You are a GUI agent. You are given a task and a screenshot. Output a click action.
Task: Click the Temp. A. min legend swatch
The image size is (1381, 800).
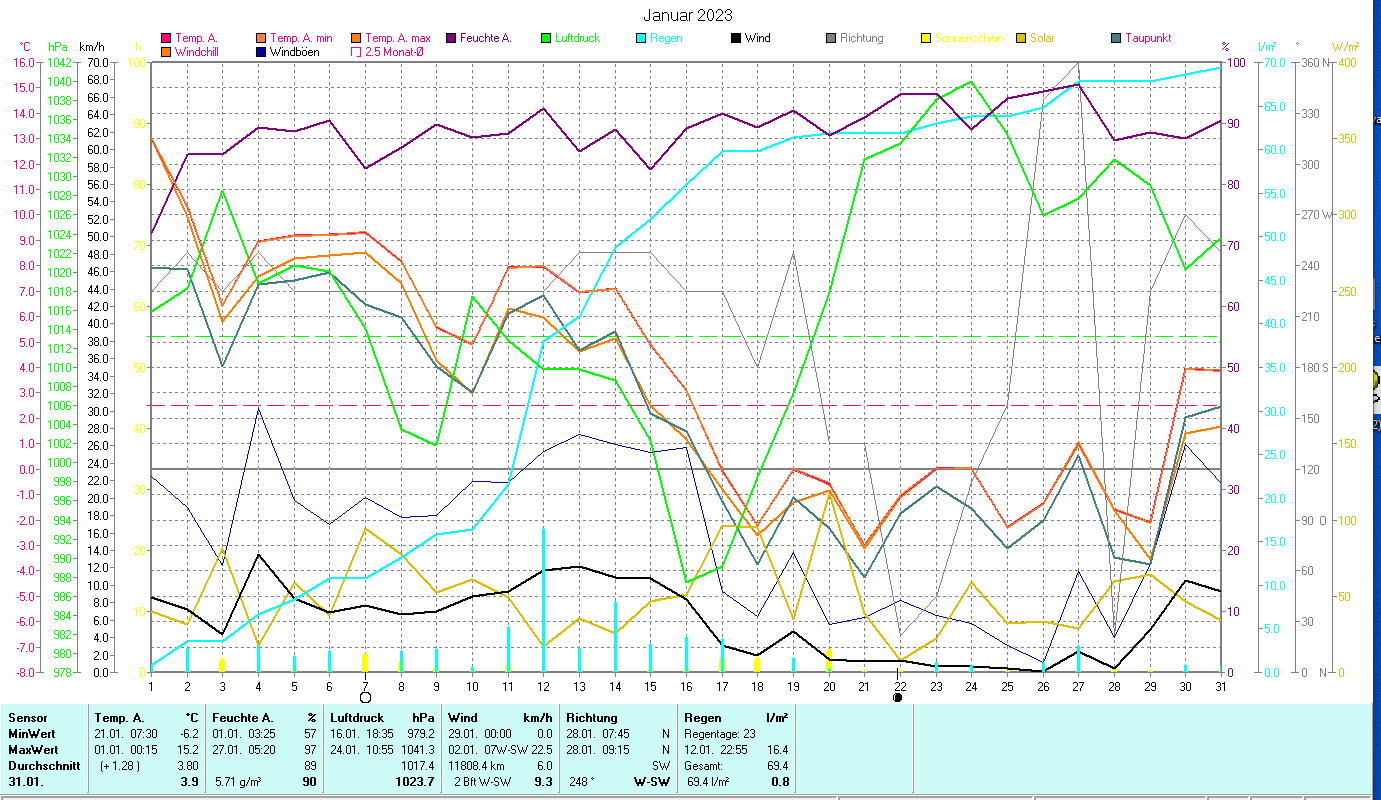tap(260, 38)
